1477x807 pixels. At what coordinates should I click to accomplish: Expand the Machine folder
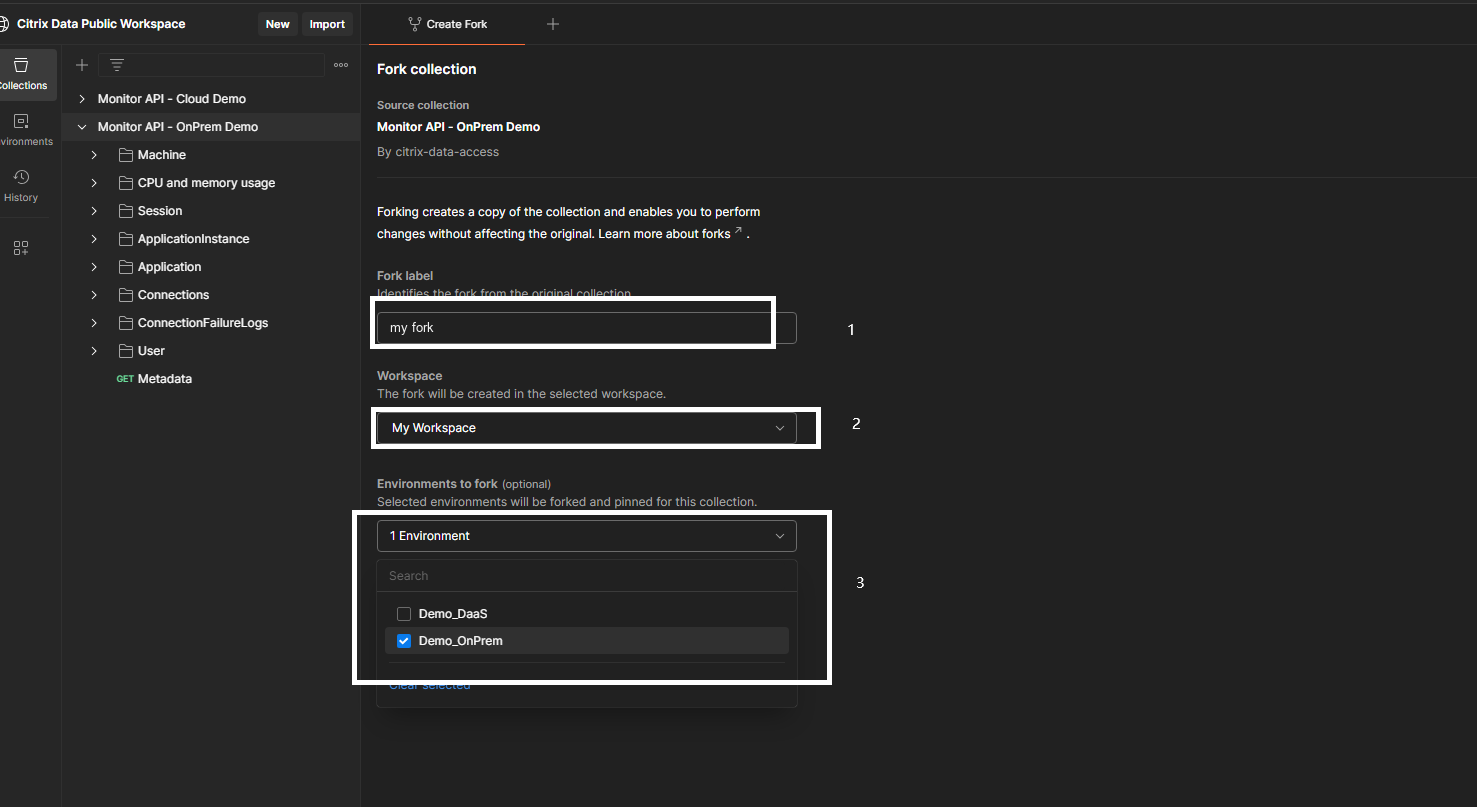click(94, 155)
